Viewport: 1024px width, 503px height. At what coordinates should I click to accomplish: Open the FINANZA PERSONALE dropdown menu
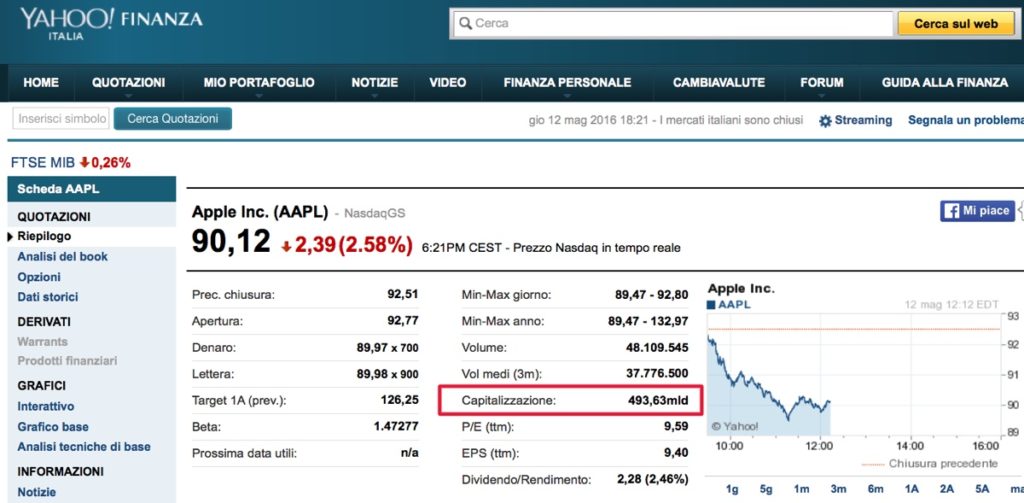click(x=567, y=83)
